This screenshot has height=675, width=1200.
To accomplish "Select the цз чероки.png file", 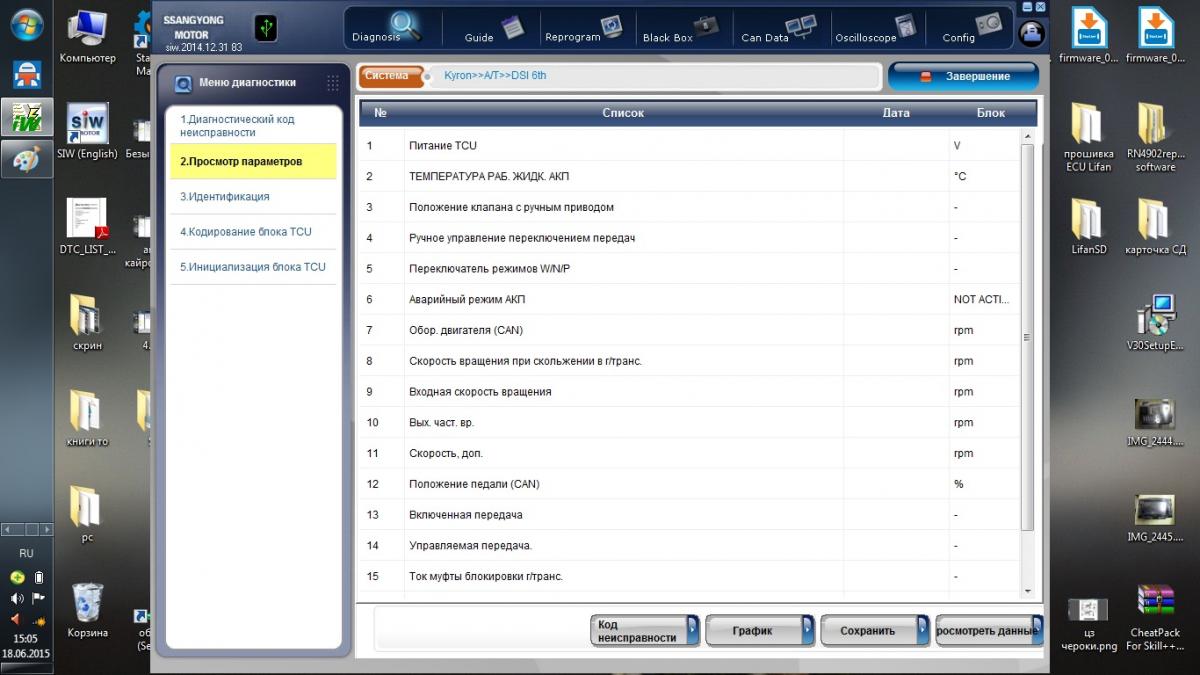I will click(x=1088, y=623).
